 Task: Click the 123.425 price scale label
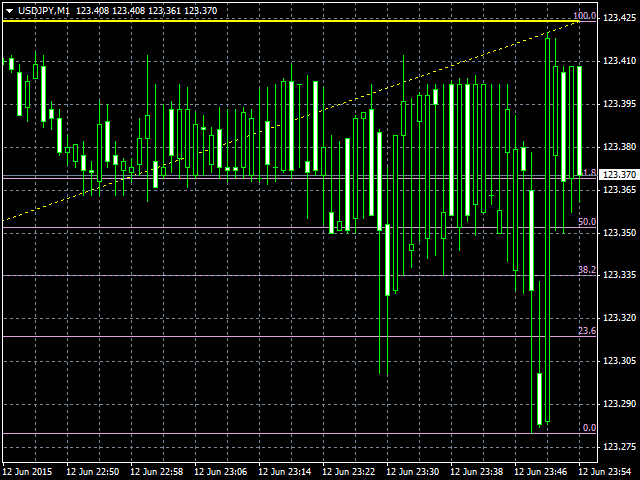click(618, 18)
